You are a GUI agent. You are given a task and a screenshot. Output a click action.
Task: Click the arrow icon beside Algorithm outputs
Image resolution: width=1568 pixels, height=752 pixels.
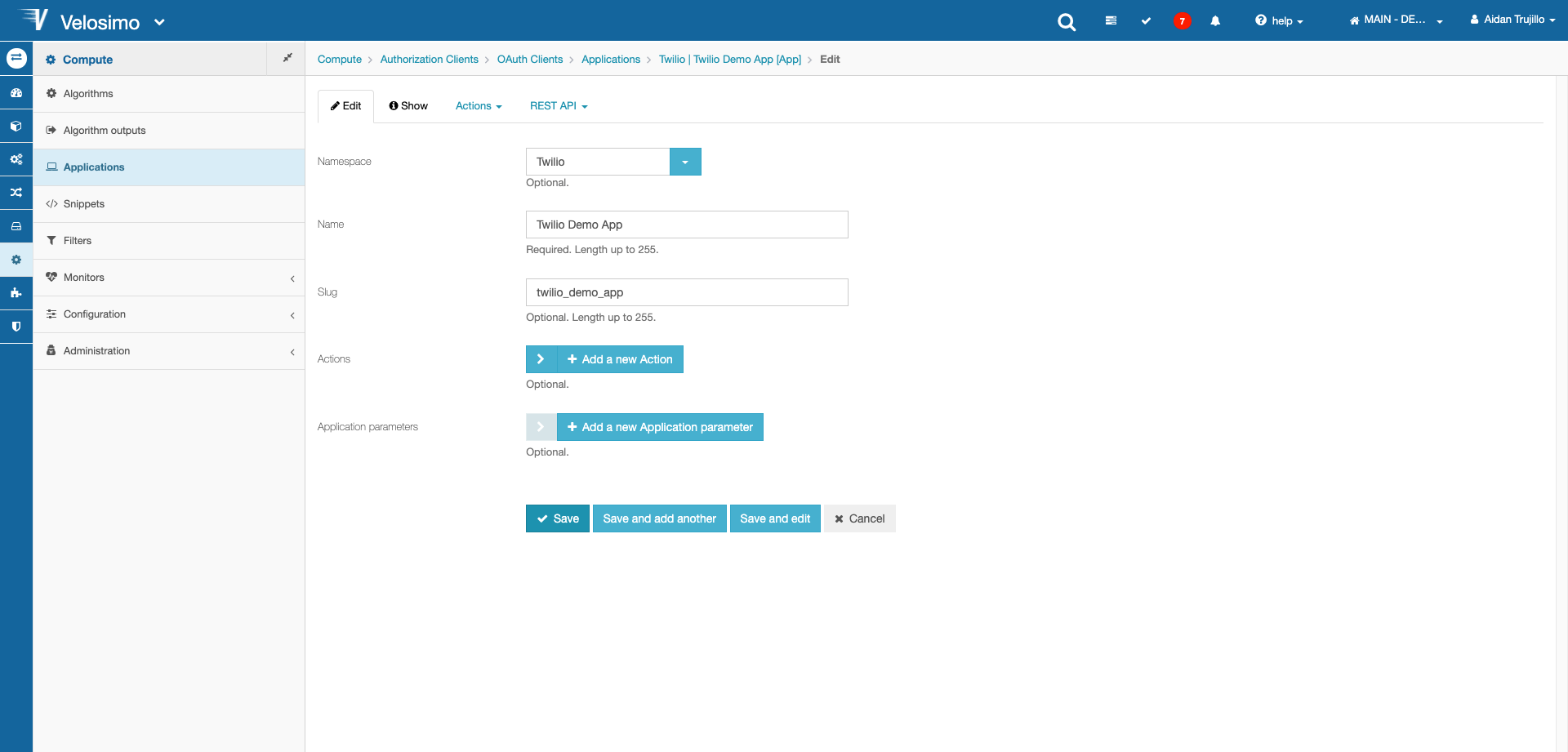pyautogui.click(x=51, y=130)
